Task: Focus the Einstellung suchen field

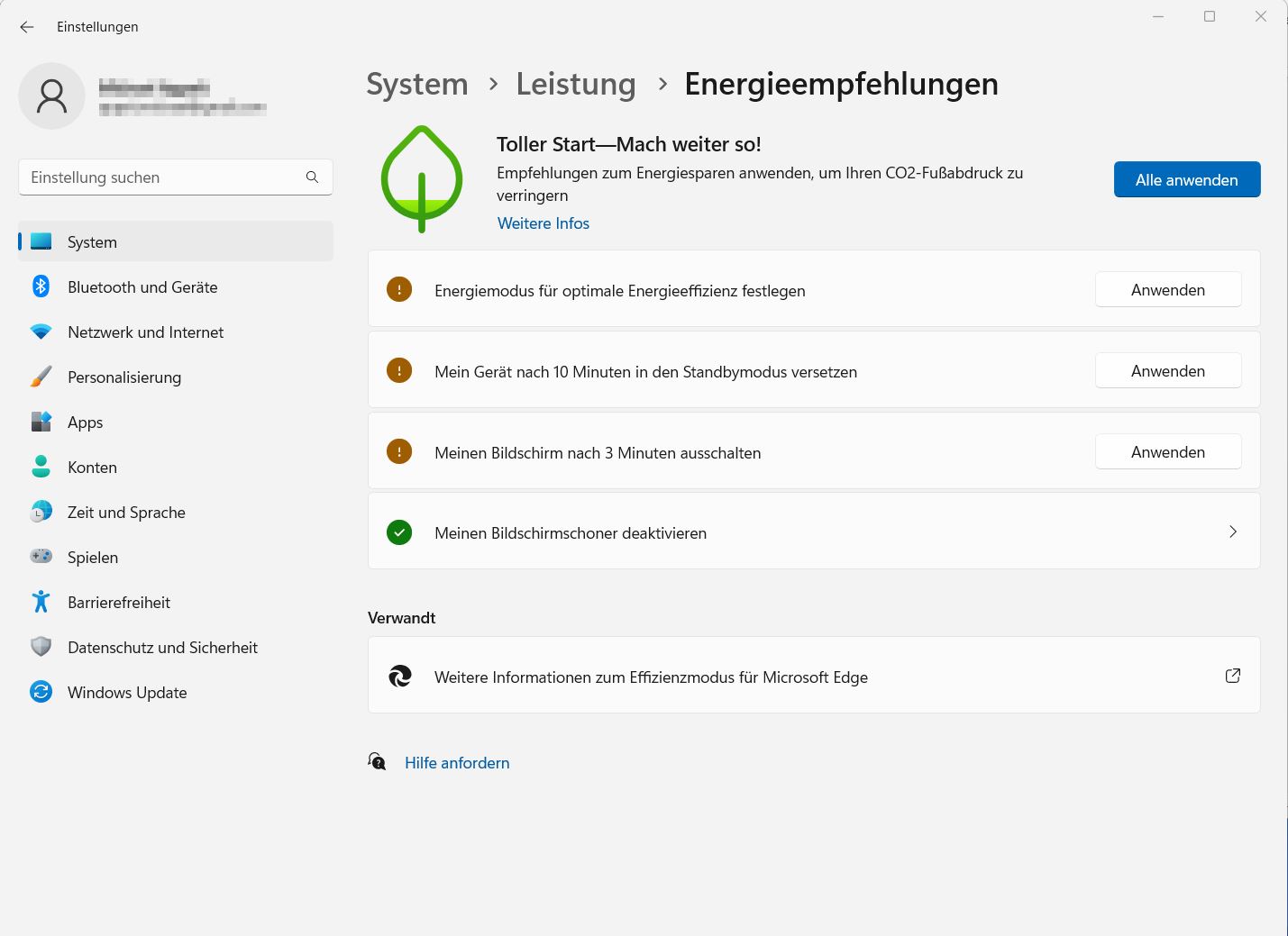Action: 162,177
